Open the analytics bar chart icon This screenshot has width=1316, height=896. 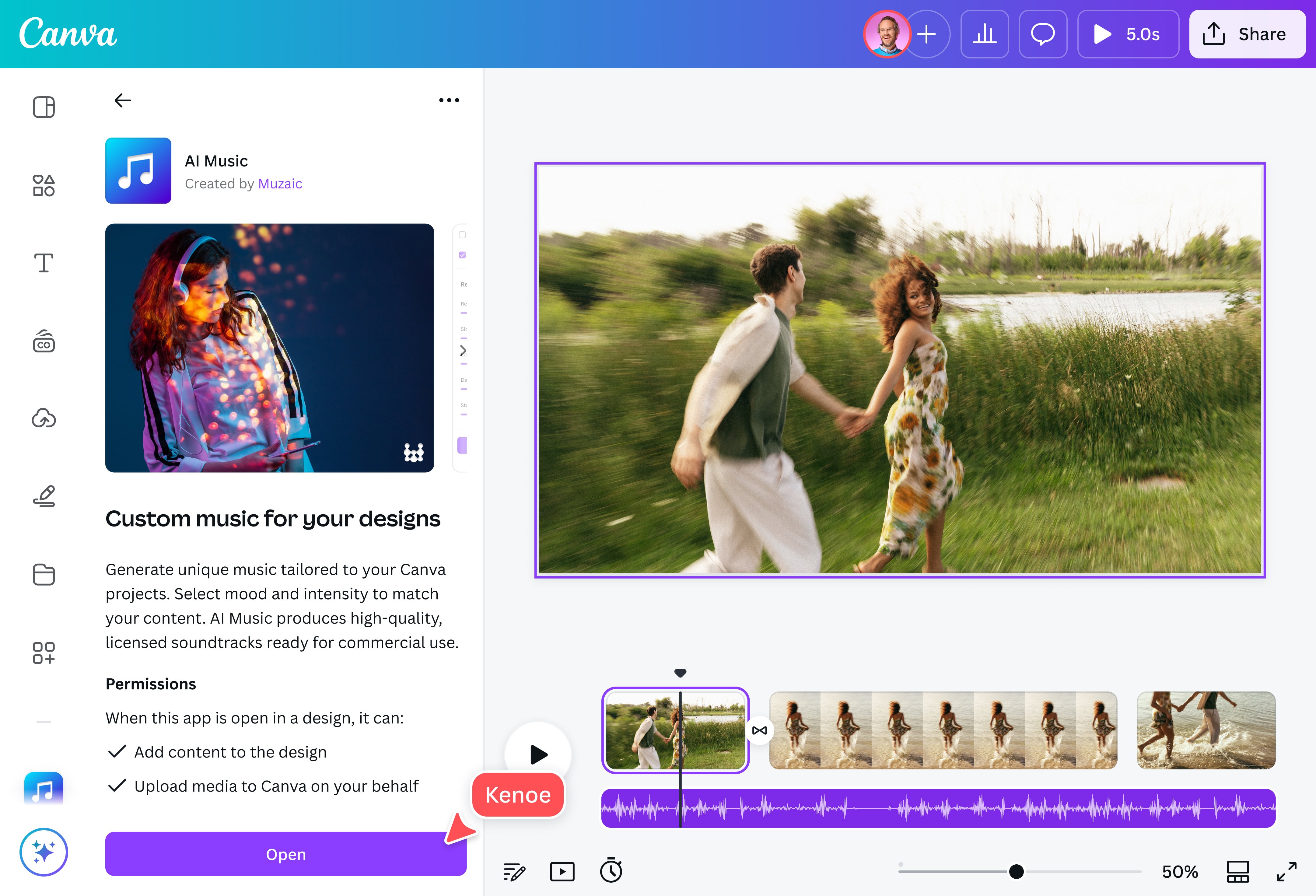point(984,34)
